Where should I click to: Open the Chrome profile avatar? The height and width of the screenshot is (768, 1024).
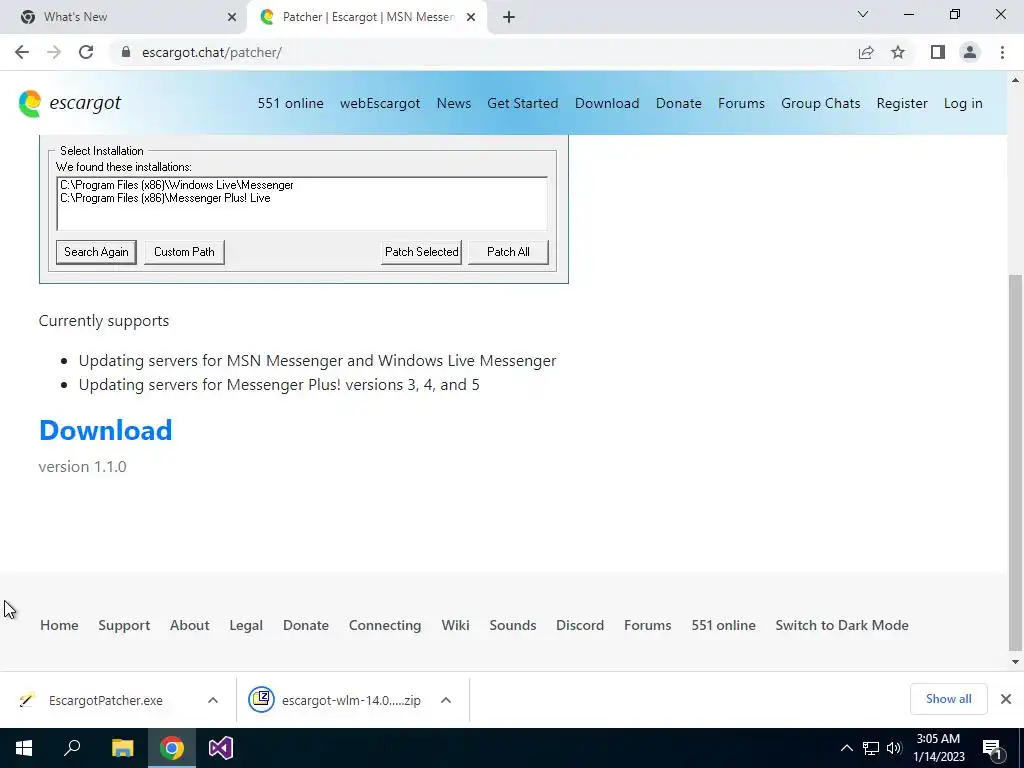pos(970,52)
